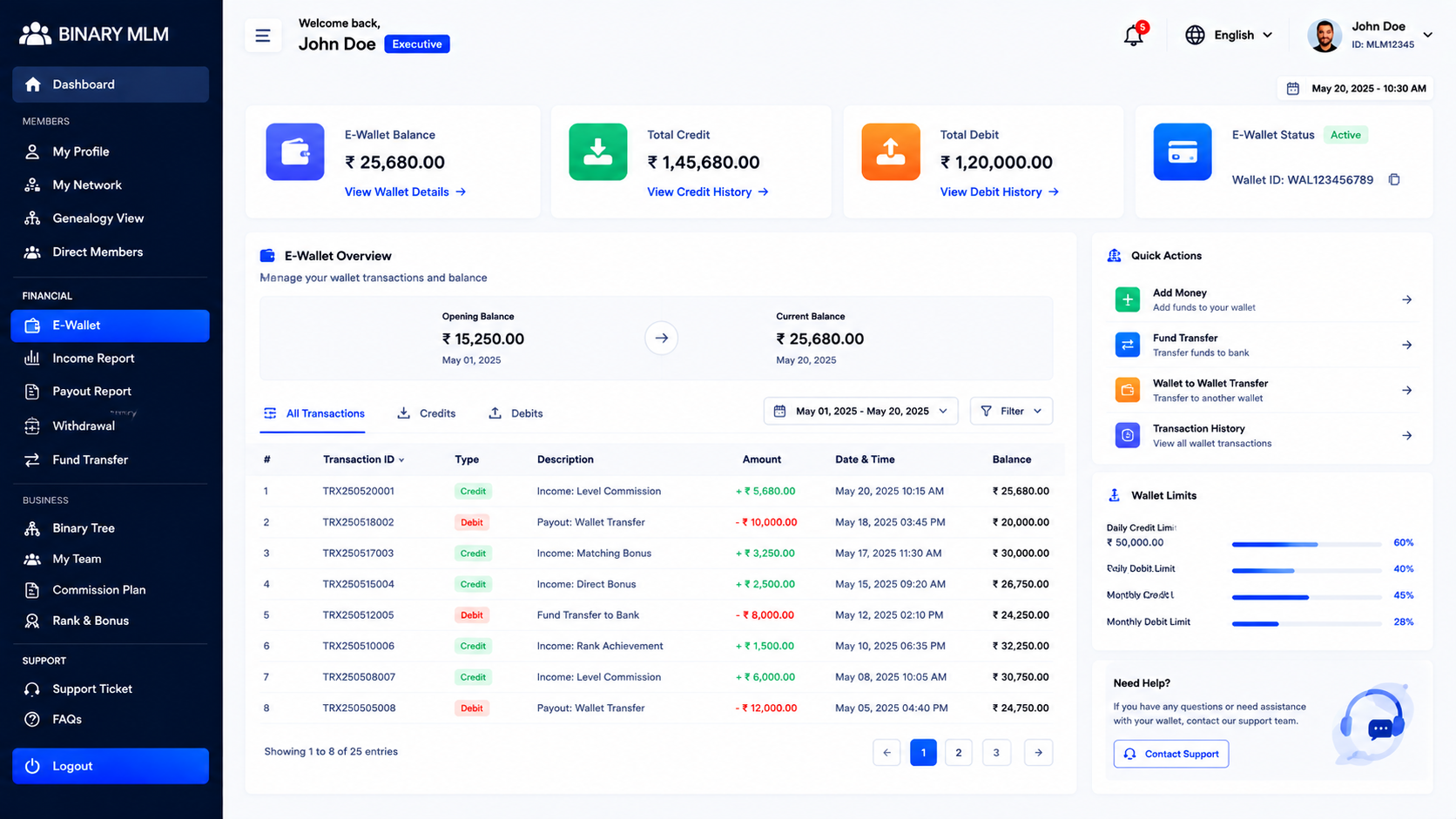Switch to the Debits tab
Image resolution: width=1456 pixels, height=819 pixels.
[x=516, y=413]
